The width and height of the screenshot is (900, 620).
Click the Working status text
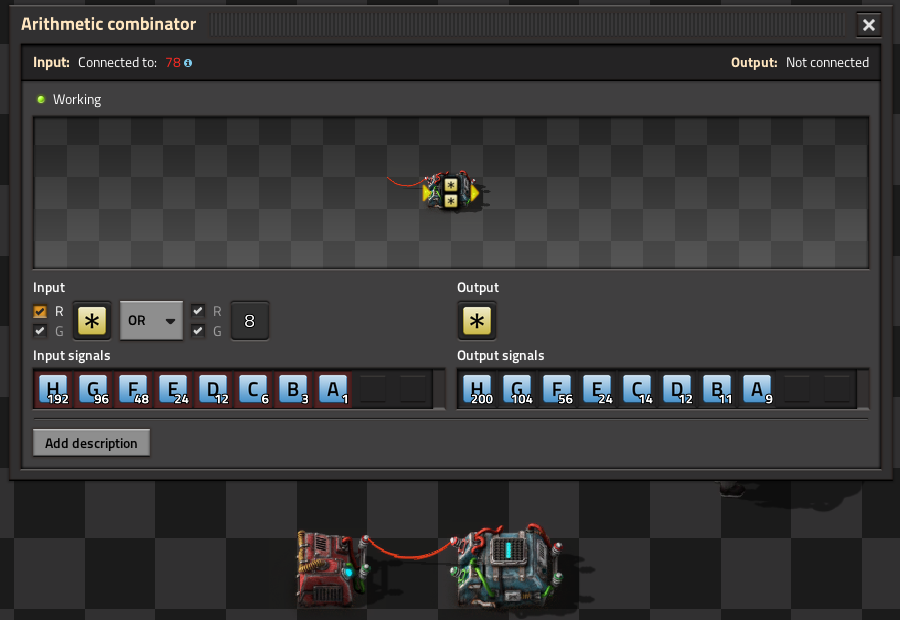(77, 99)
